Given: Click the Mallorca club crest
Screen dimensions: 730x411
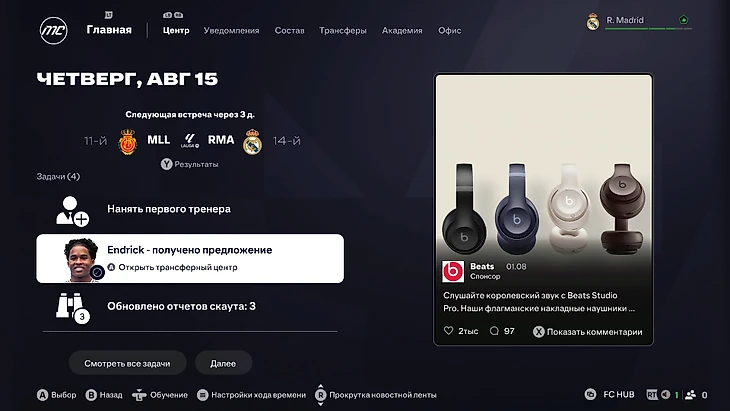Looking at the screenshot, I should pos(128,141).
